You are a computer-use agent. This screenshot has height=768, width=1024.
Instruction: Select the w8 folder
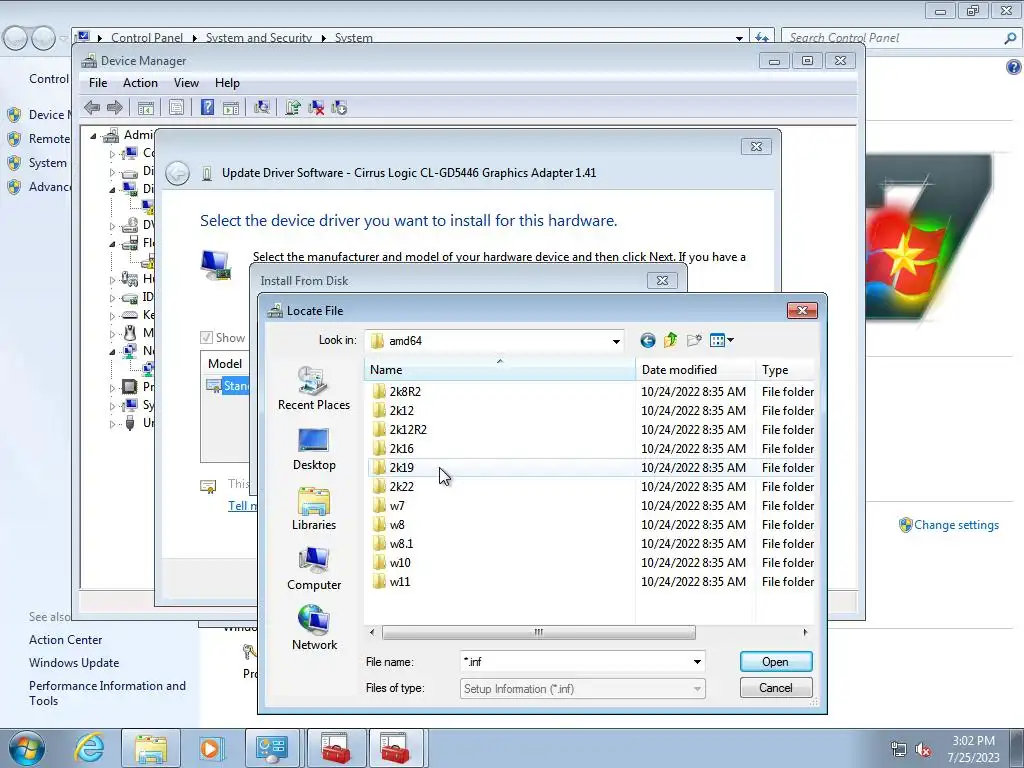coord(396,524)
